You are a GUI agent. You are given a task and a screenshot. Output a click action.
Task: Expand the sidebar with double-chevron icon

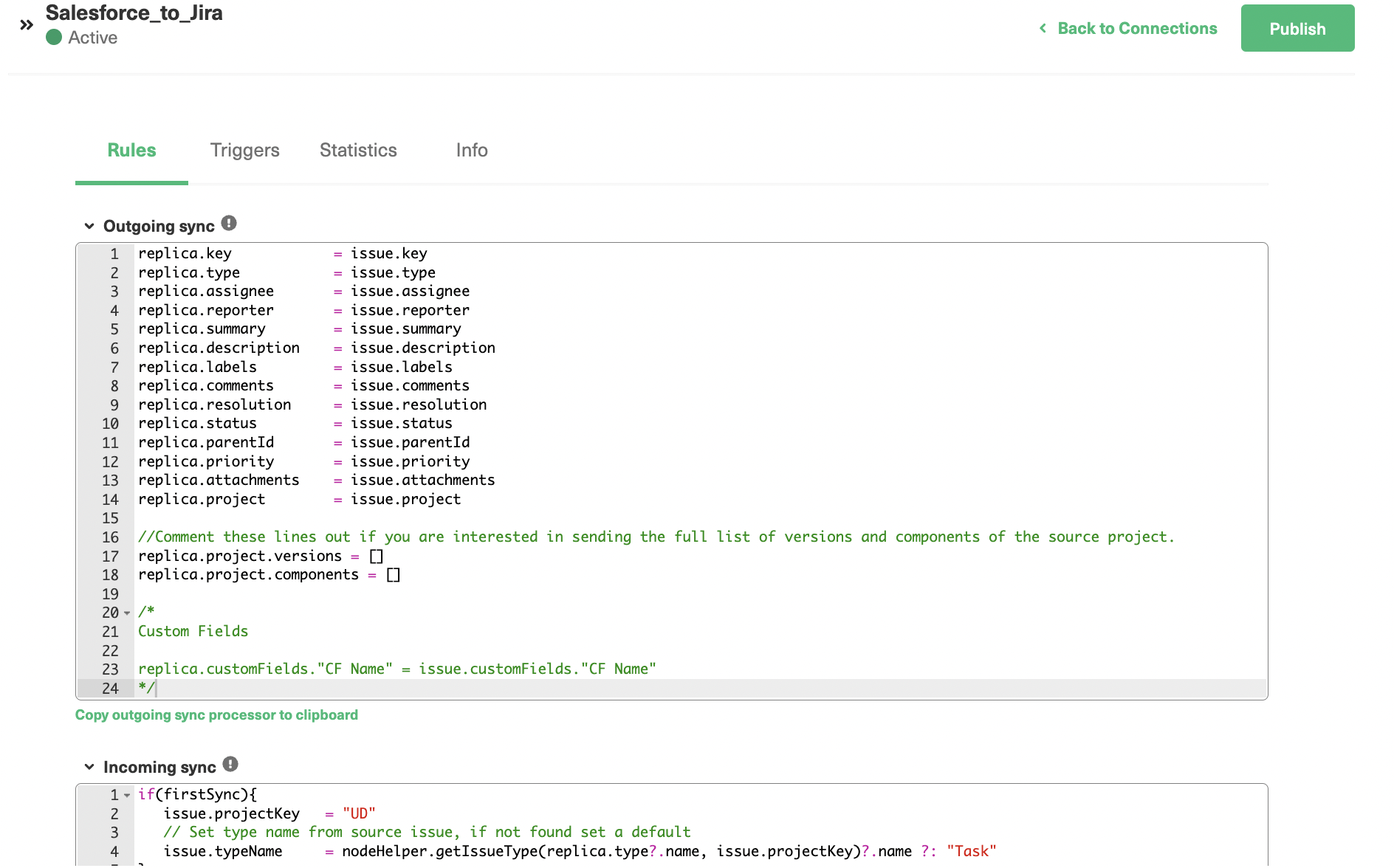(x=27, y=25)
